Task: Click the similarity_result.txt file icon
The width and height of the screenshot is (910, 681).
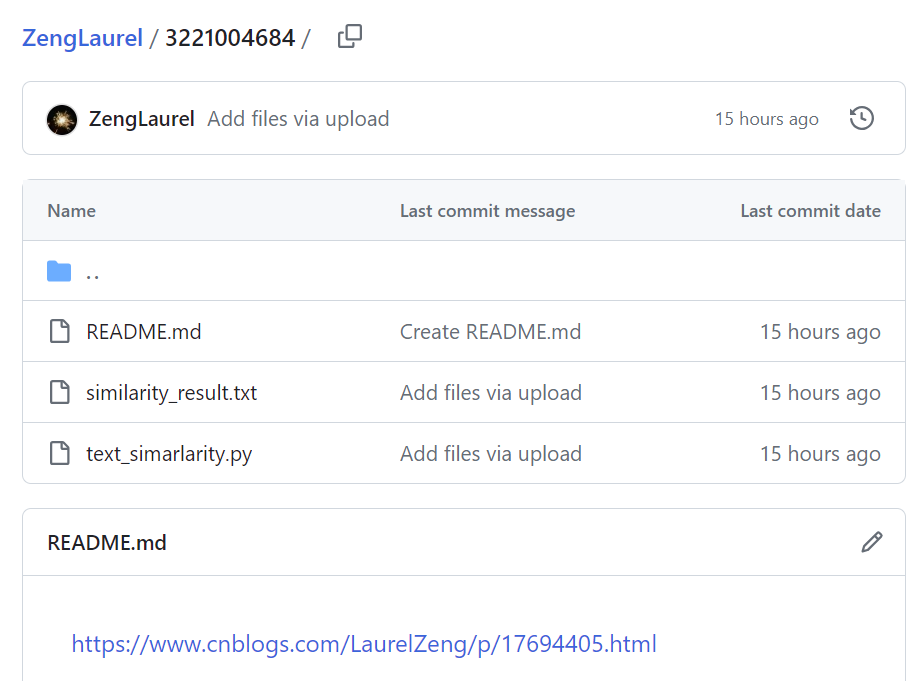Action: 60,393
